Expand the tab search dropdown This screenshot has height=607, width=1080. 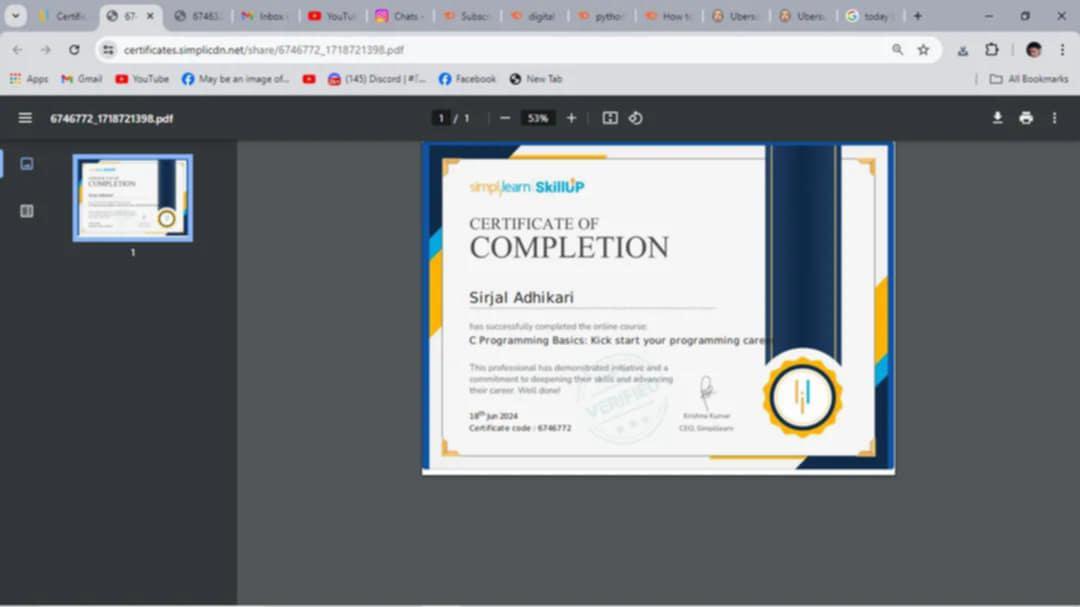pyautogui.click(x=15, y=16)
